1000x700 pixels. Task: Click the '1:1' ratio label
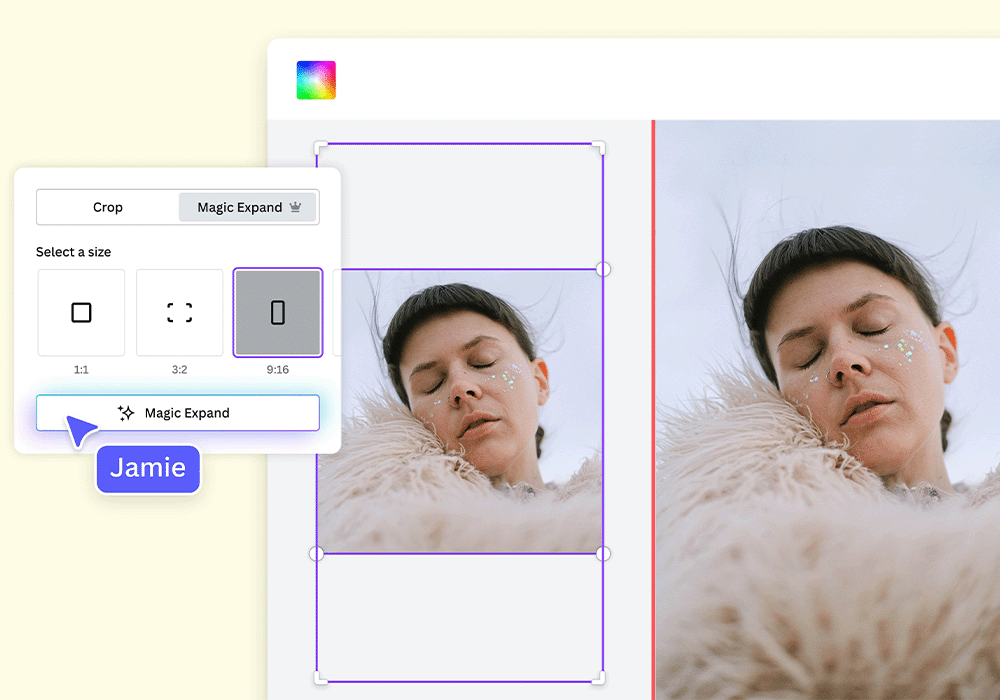81,370
